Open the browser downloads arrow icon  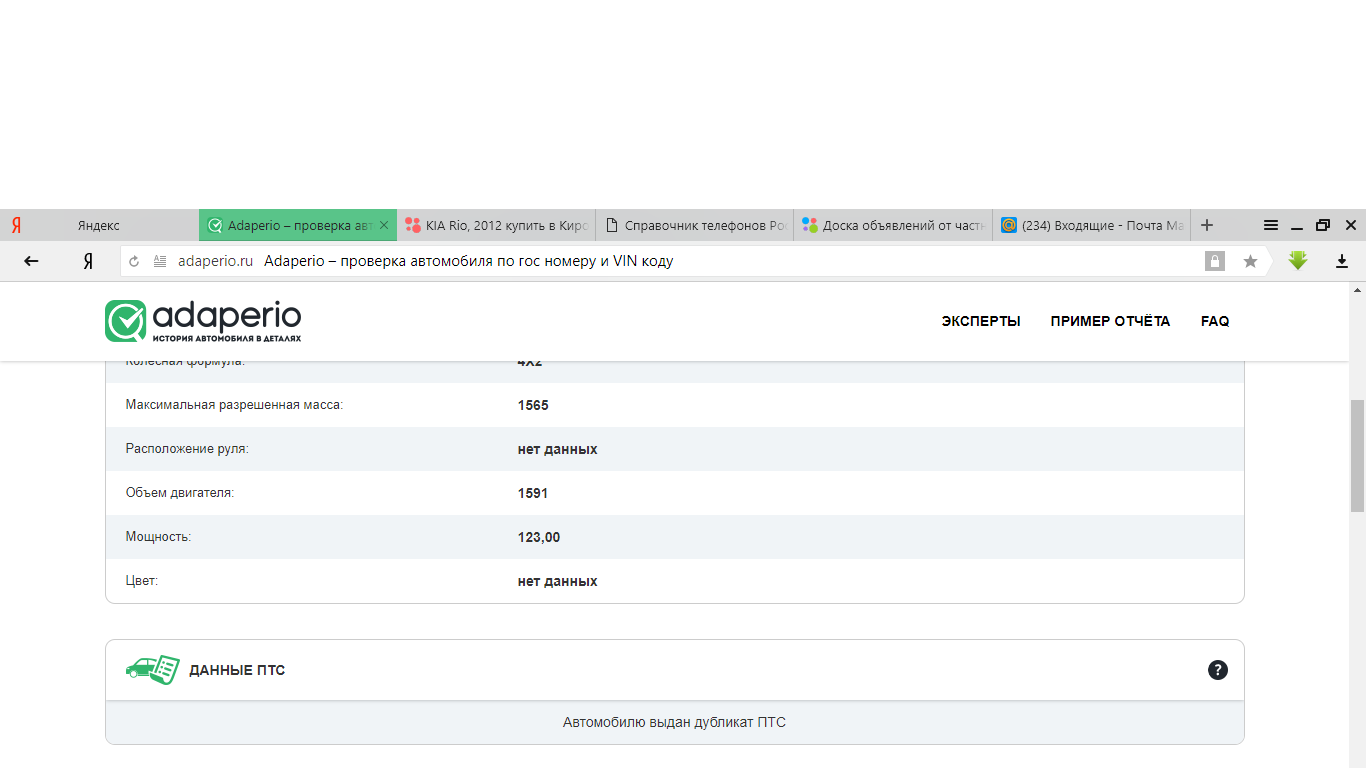(x=1342, y=261)
